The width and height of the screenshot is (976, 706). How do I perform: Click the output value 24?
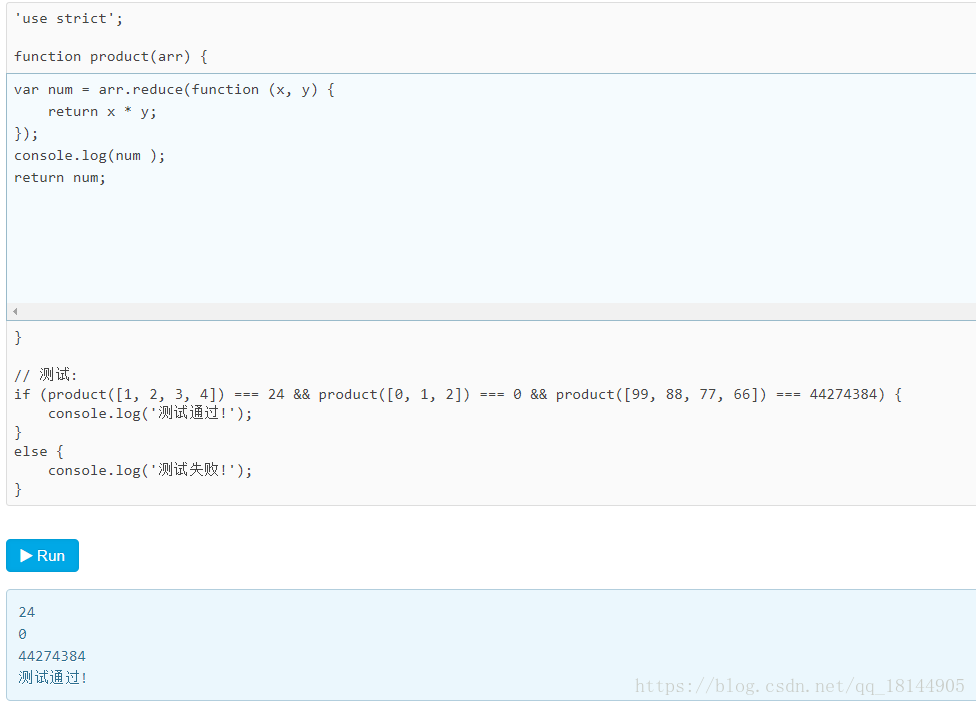click(27, 612)
